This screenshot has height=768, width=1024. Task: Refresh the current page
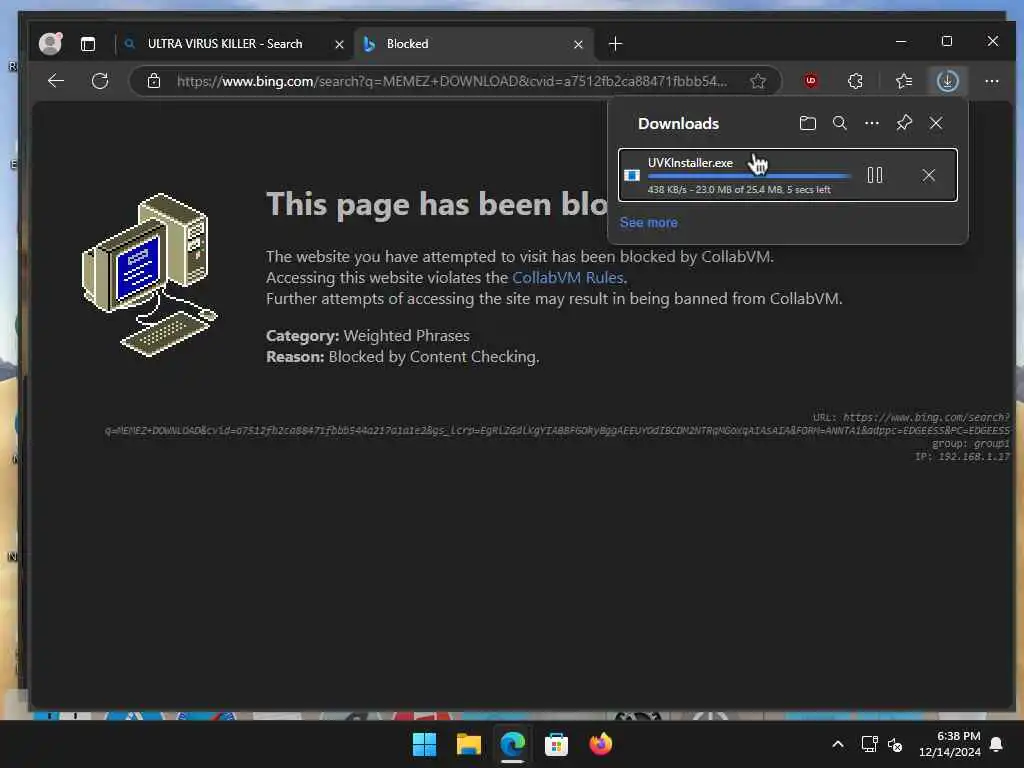[x=100, y=81]
